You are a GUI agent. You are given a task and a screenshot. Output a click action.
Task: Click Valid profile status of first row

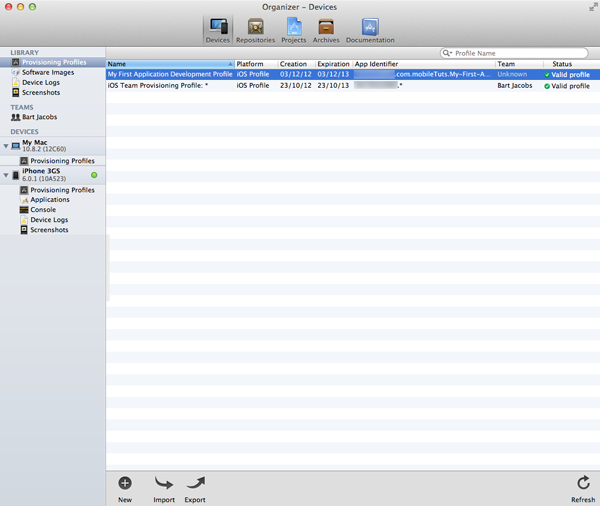(567, 75)
